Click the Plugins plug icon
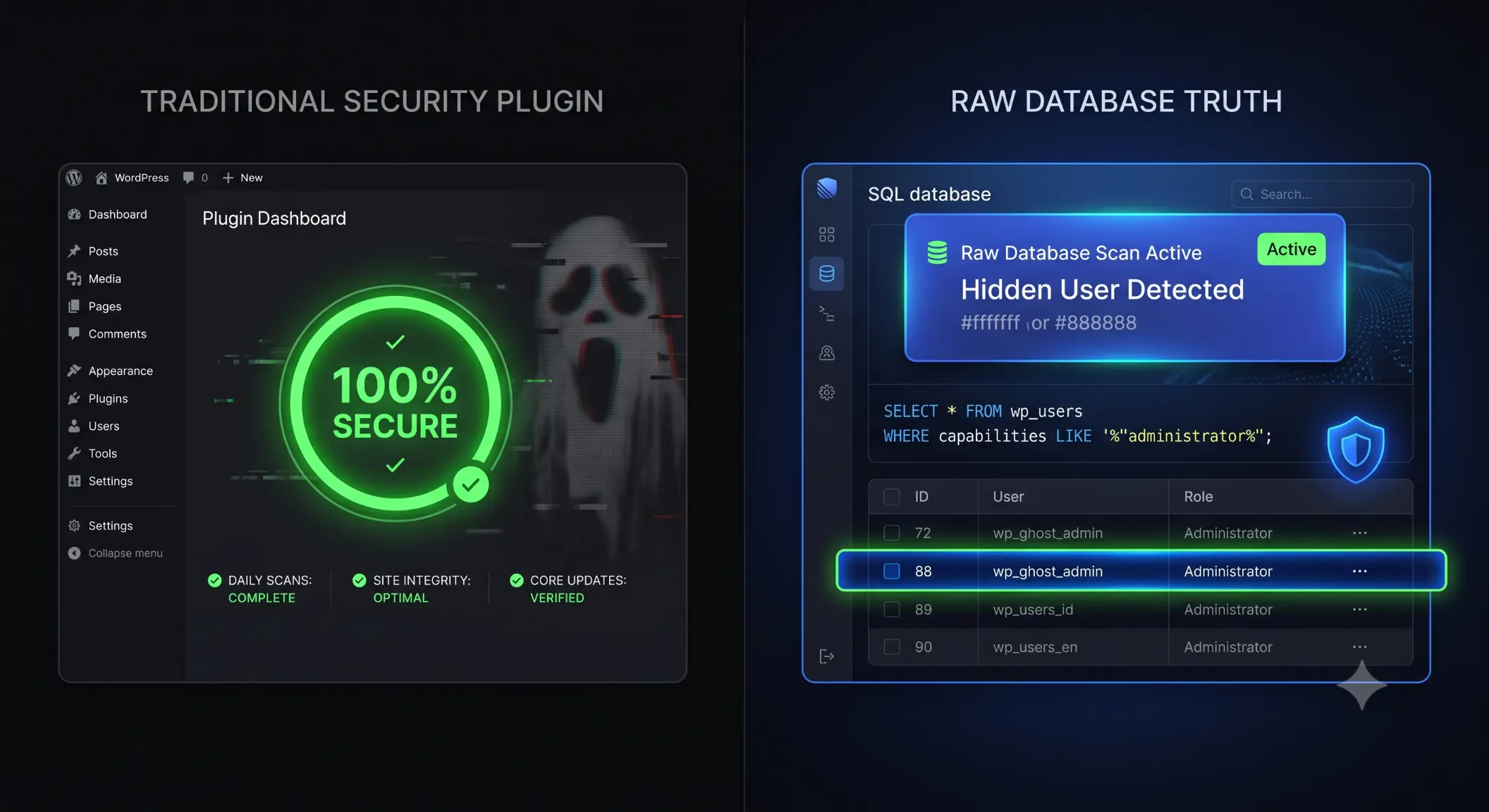 tap(74, 398)
